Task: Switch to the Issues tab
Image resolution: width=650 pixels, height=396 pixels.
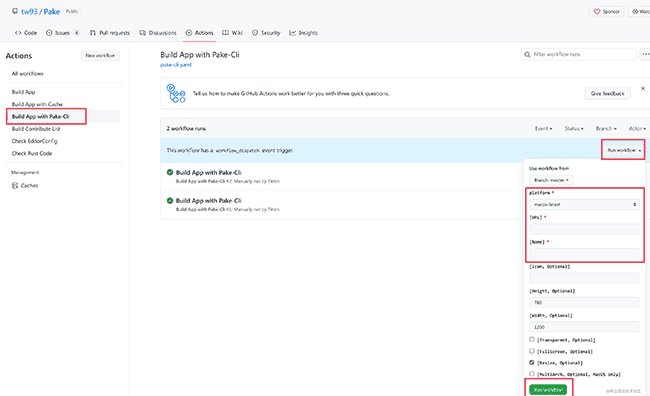Action: pos(63,33)
